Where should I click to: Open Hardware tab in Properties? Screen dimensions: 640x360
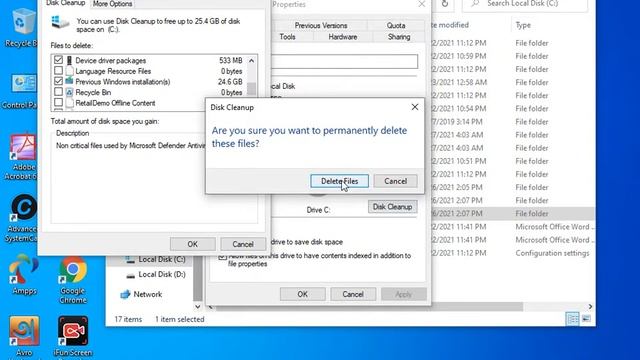342,37
